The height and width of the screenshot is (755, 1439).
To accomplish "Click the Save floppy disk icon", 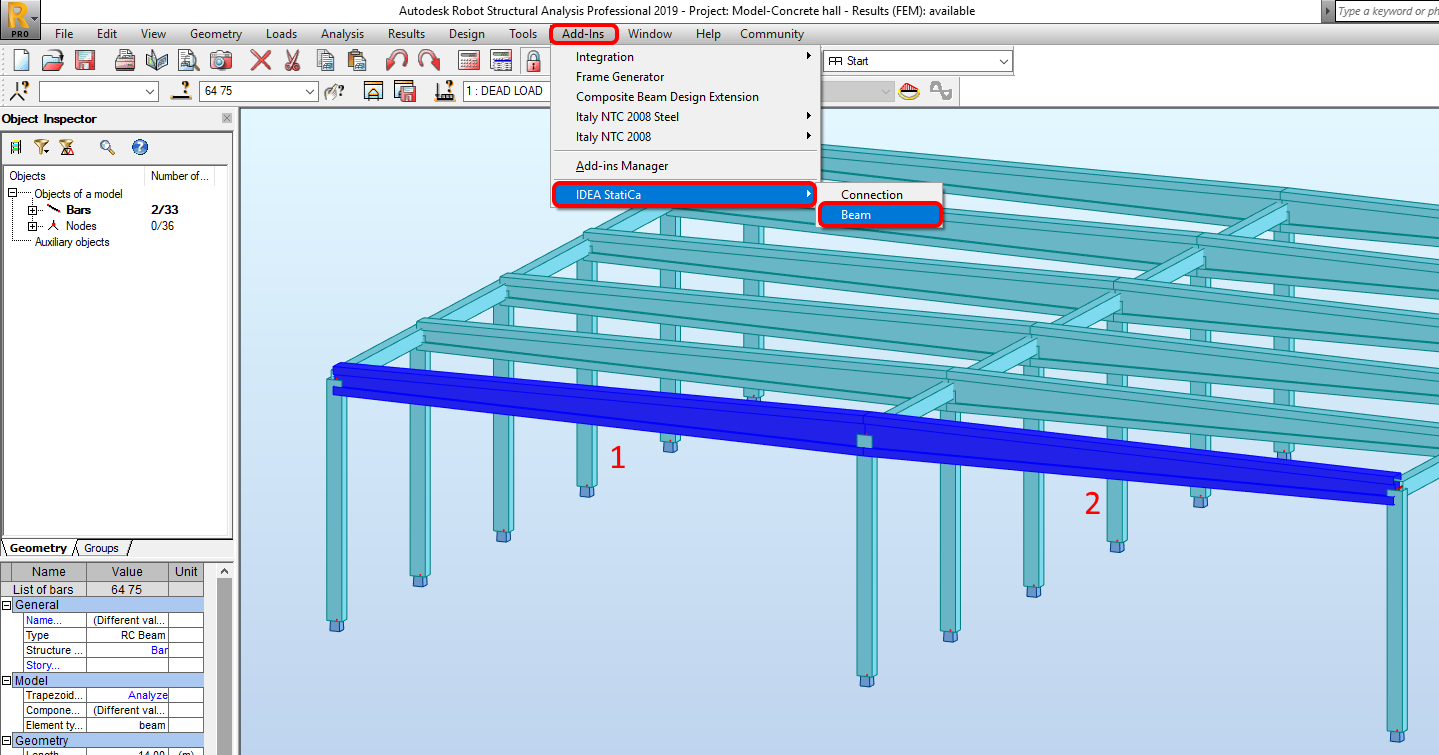I will [x=85, y=60].
